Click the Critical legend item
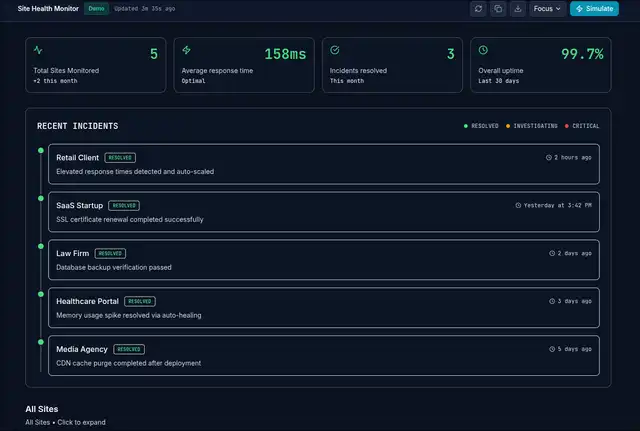 point(582,127)
